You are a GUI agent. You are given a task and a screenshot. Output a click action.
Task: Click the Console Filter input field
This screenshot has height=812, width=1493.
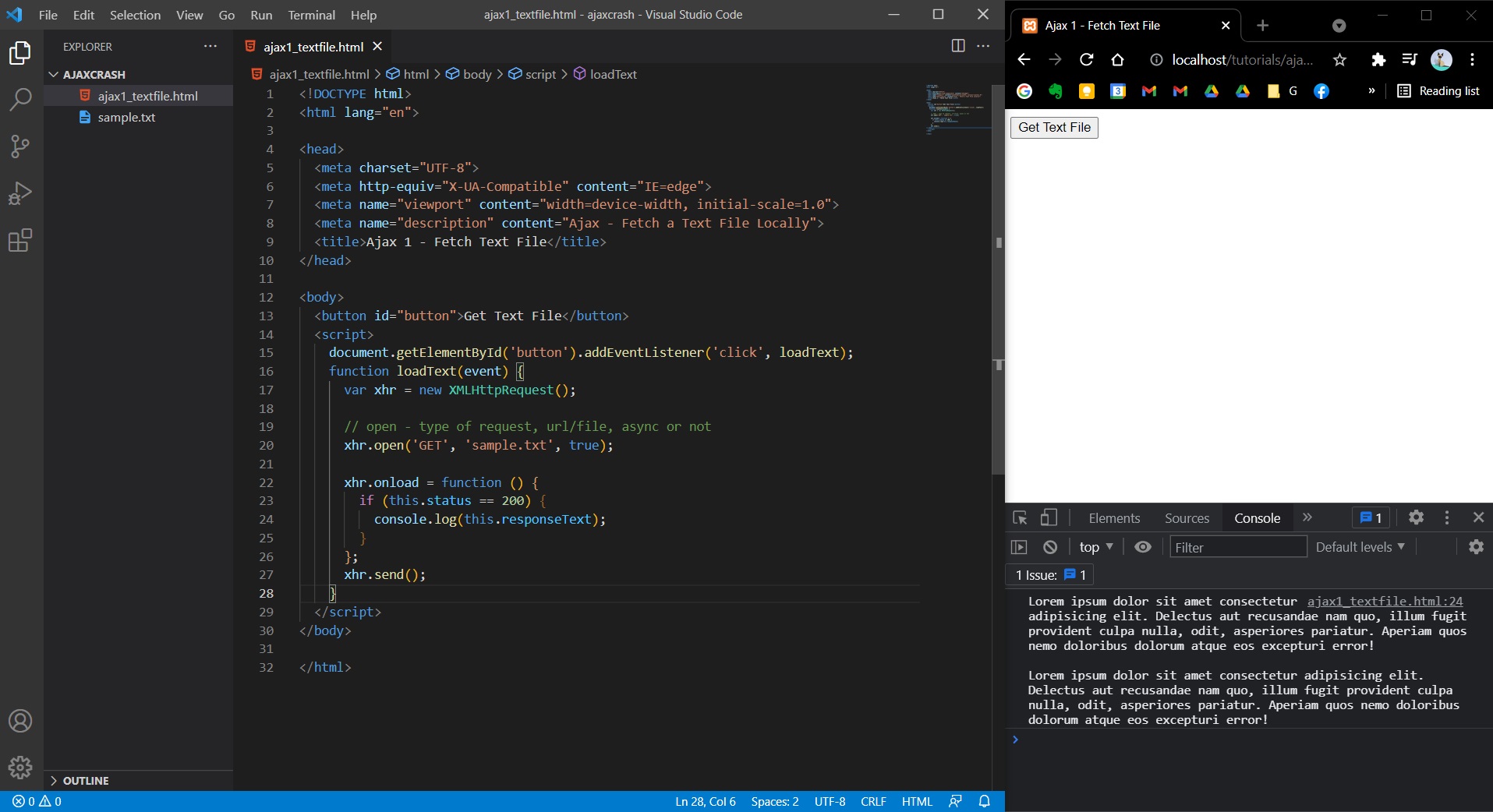click(x=1238, y=547)
